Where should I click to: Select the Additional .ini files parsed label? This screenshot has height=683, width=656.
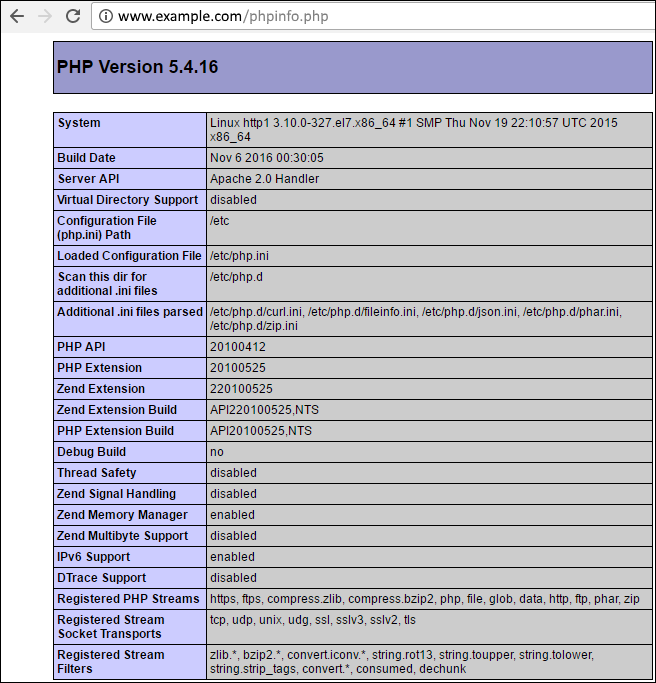coord(129,312)
